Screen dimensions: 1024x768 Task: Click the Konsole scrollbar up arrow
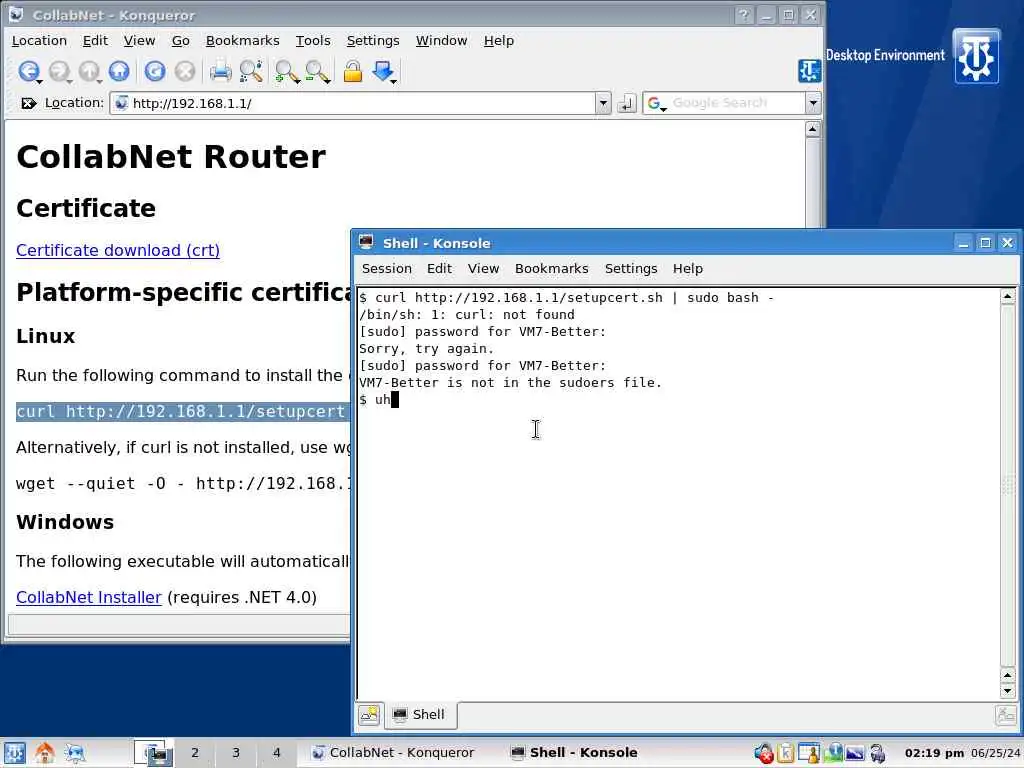[1008, 296]
